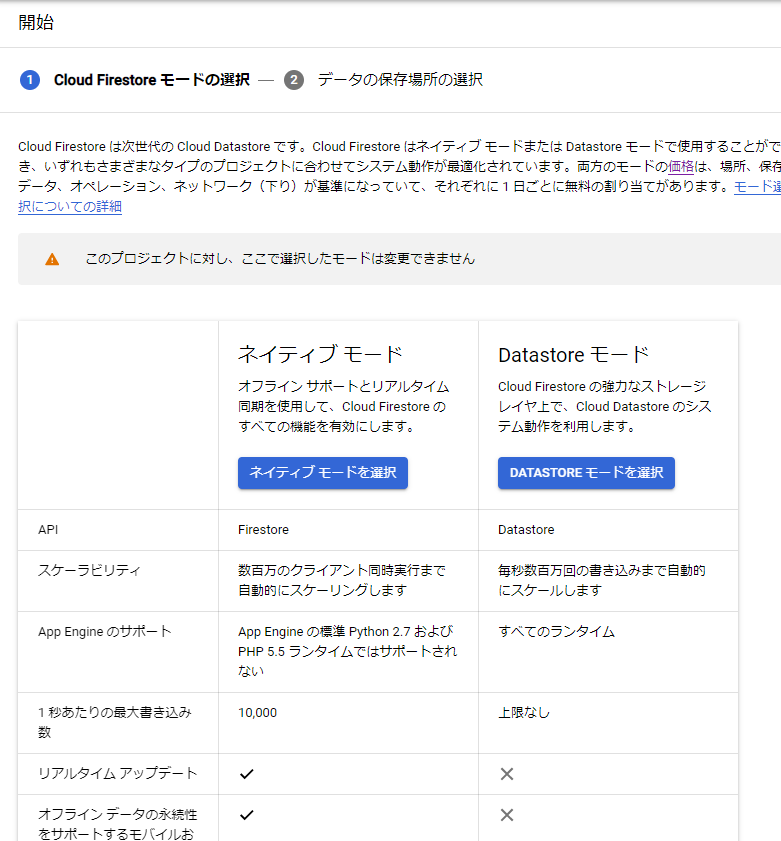This screenshot has height=841, width=781.
Task: Click the リアルタイム アップデート row label
Action: tap(117, 773)
